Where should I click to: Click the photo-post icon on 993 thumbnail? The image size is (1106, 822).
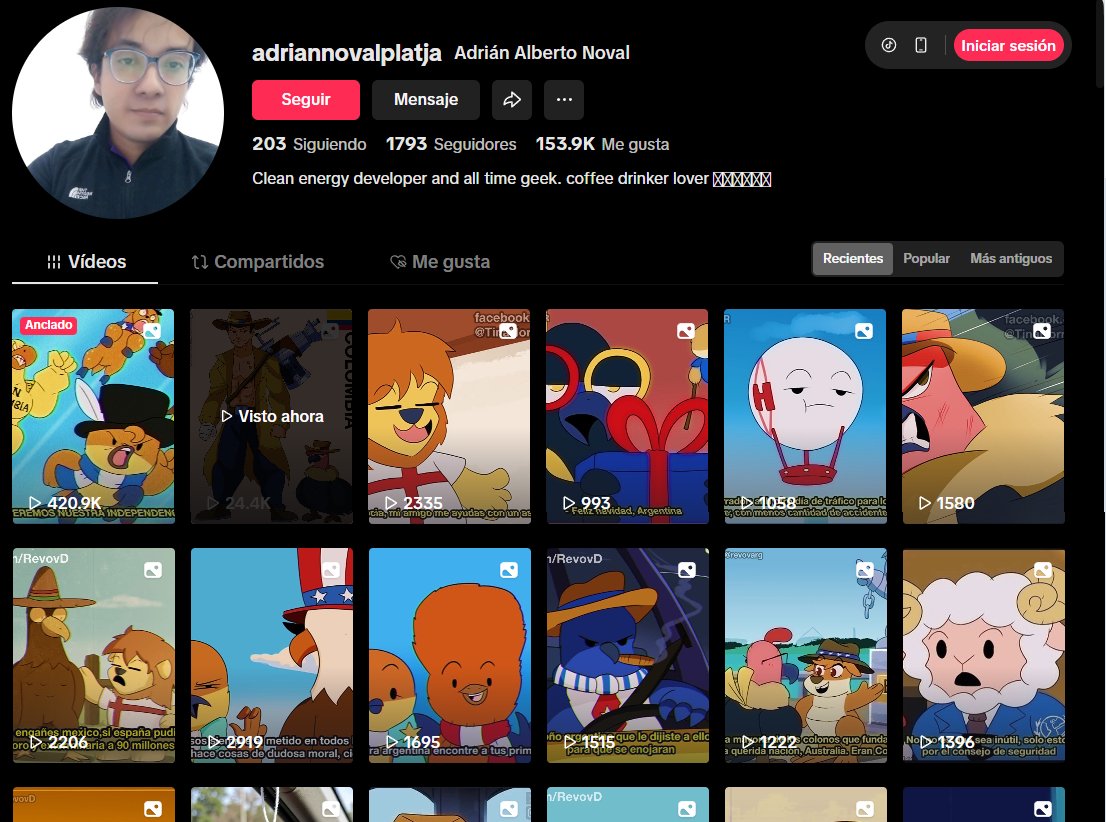pyautogui.click(x=686, y=331)
